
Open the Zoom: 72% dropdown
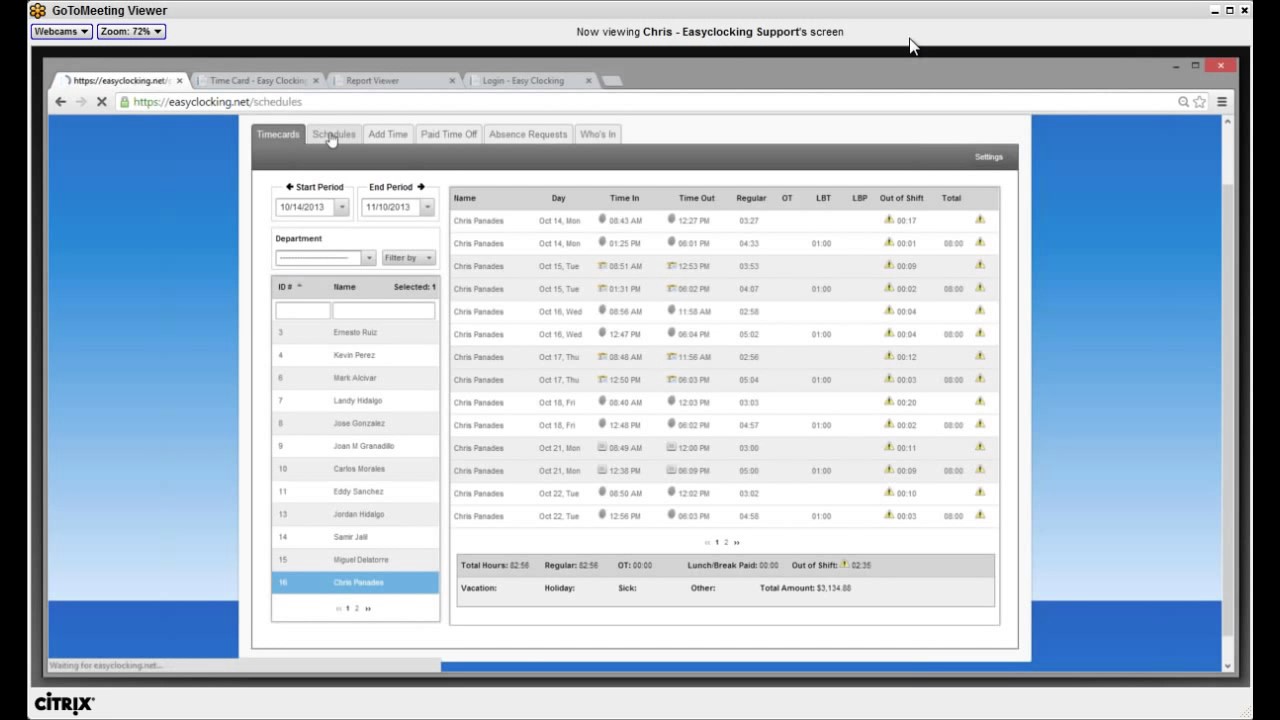(131, 32)
